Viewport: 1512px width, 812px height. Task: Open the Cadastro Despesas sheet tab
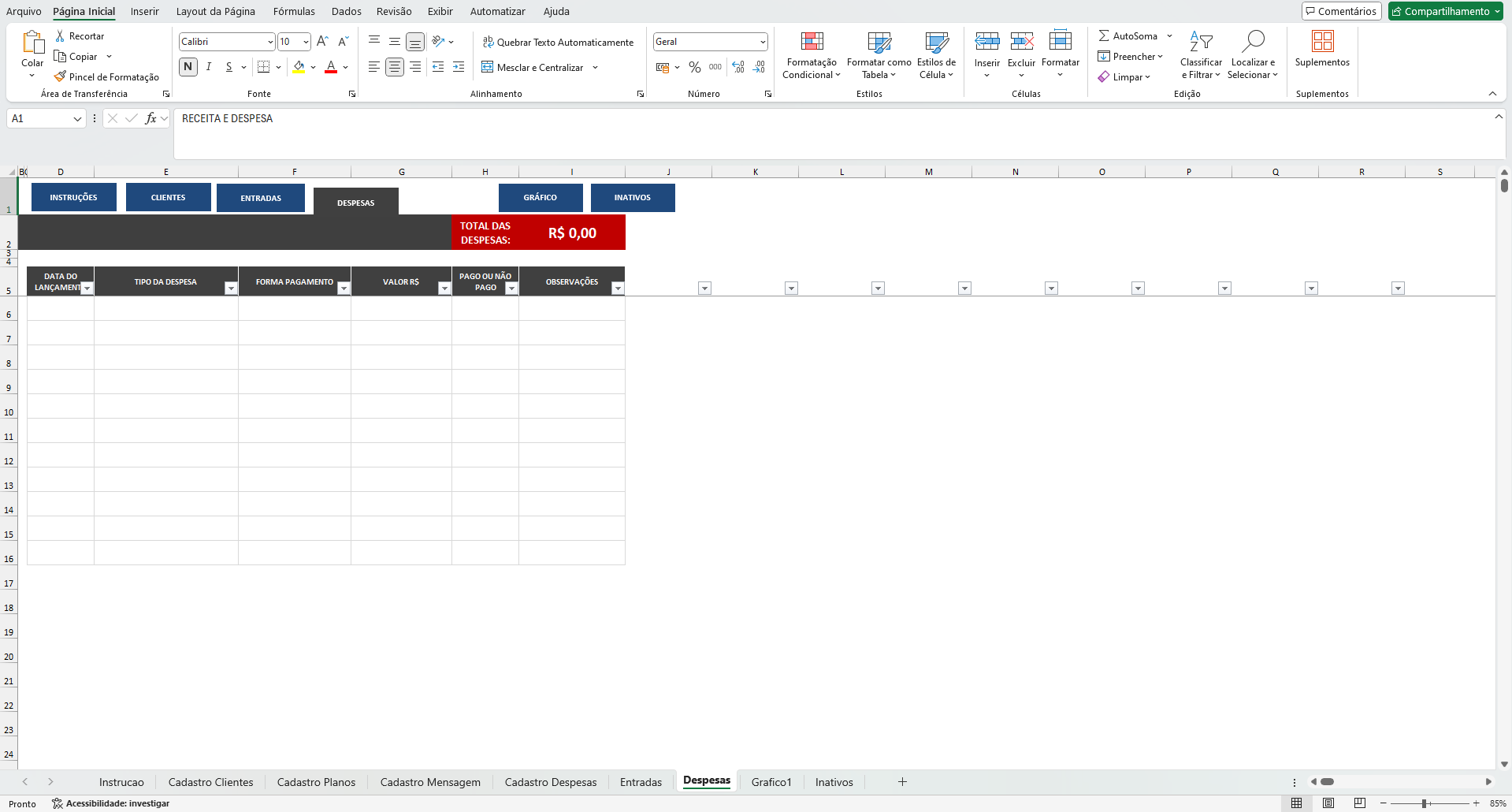[550, 782]
